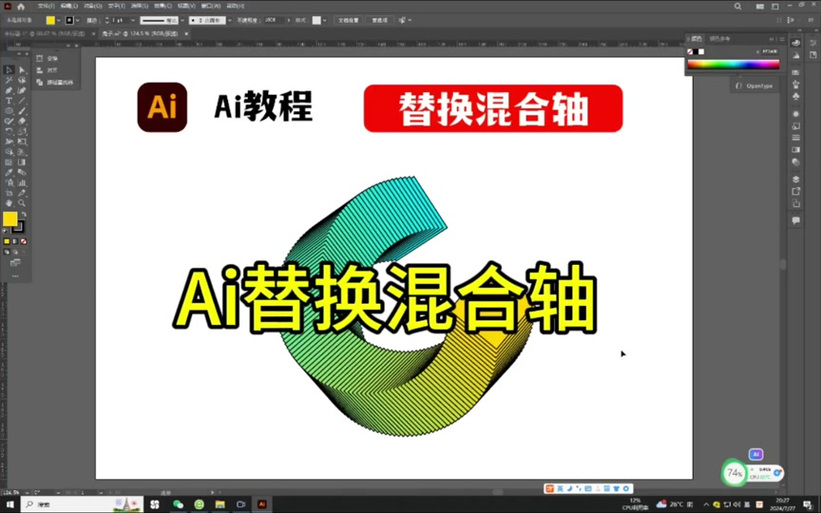
Task: Switch to the first document tab
Action: pyautogui.click(x=45, y=34)
